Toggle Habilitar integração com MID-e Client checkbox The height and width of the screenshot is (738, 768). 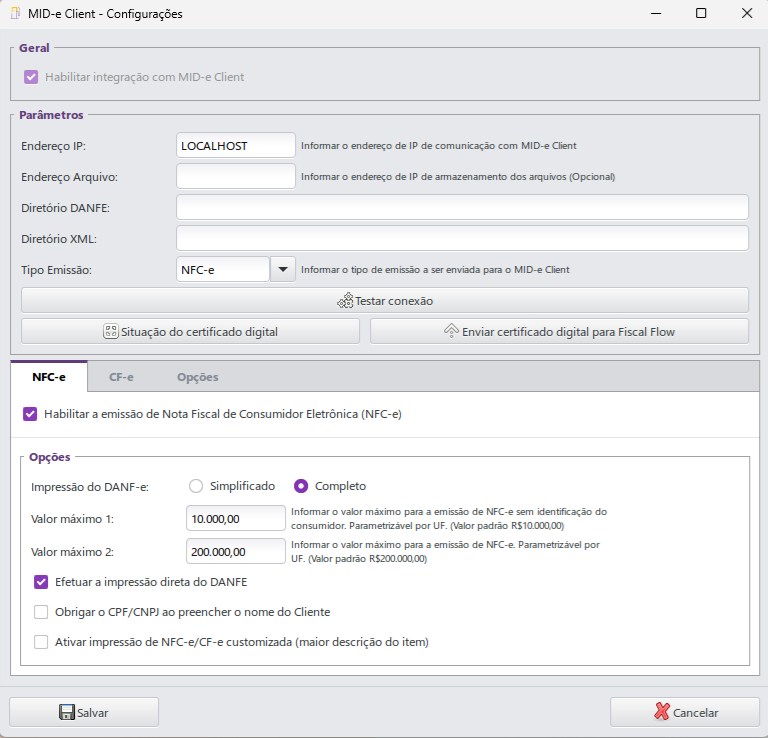pos(31,77)
